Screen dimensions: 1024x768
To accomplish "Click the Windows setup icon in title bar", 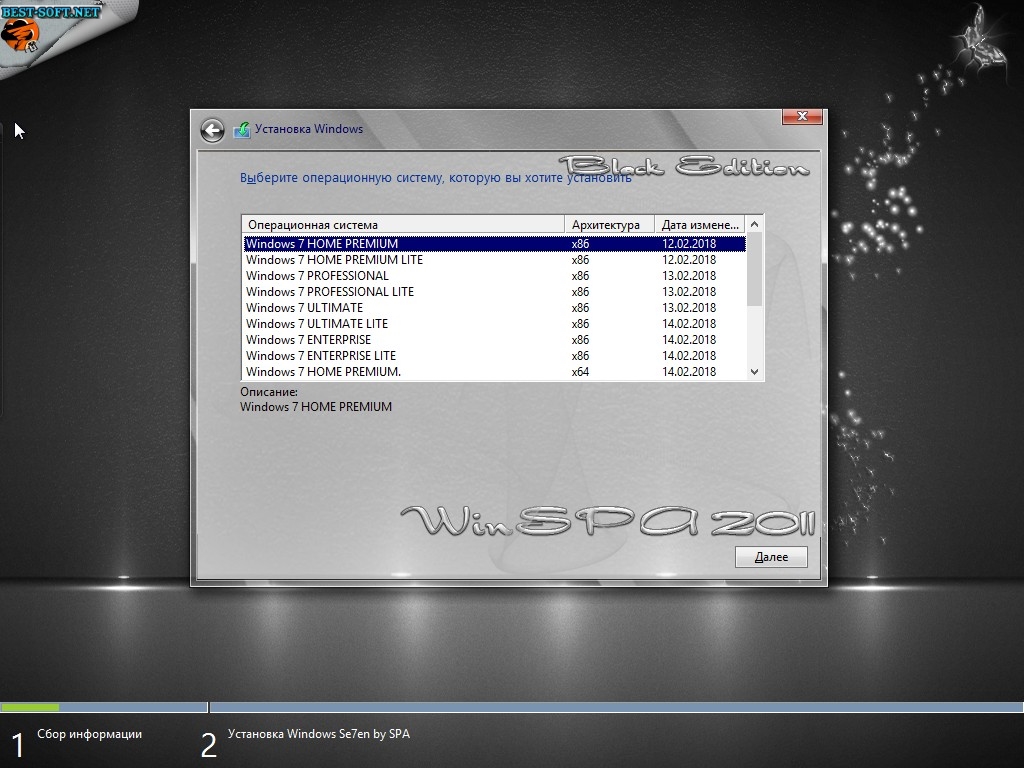I will pos(242,130).
